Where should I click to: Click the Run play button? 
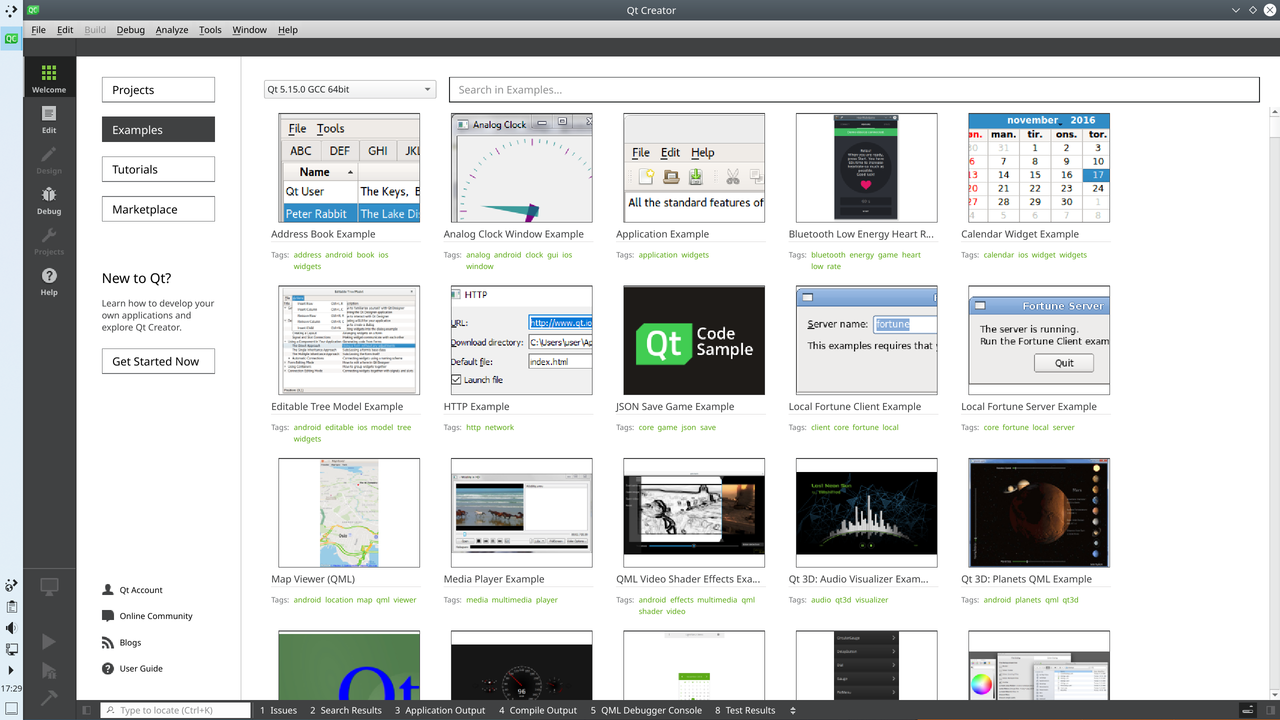48,642
